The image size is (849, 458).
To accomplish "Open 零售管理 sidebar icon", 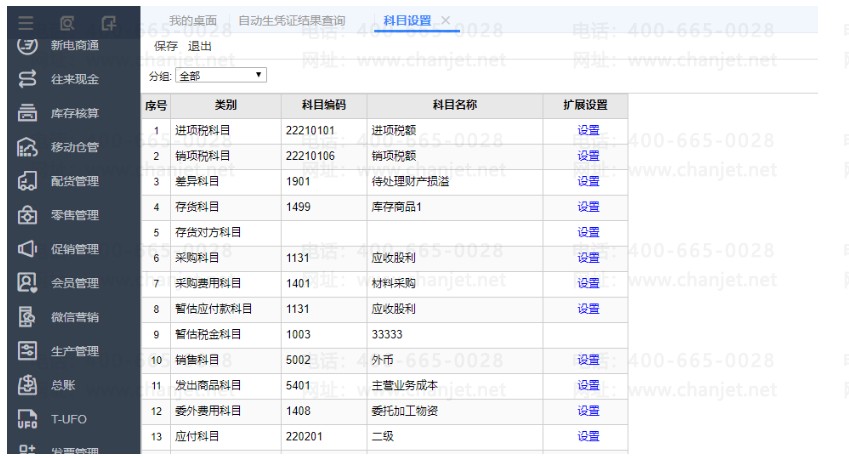I will tap(27, 215).
